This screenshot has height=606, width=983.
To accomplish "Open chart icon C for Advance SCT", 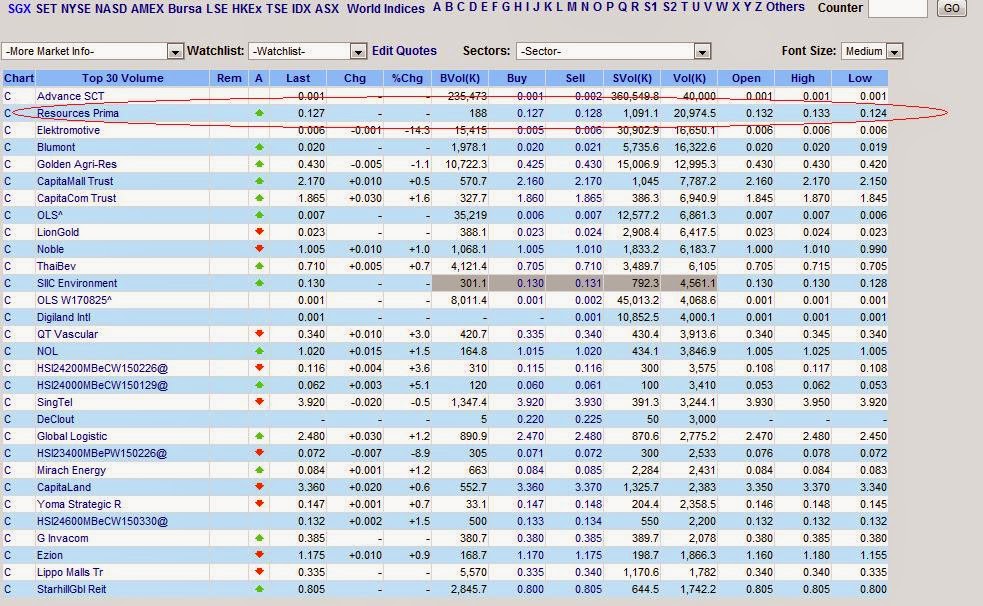I will coord(8,97).
